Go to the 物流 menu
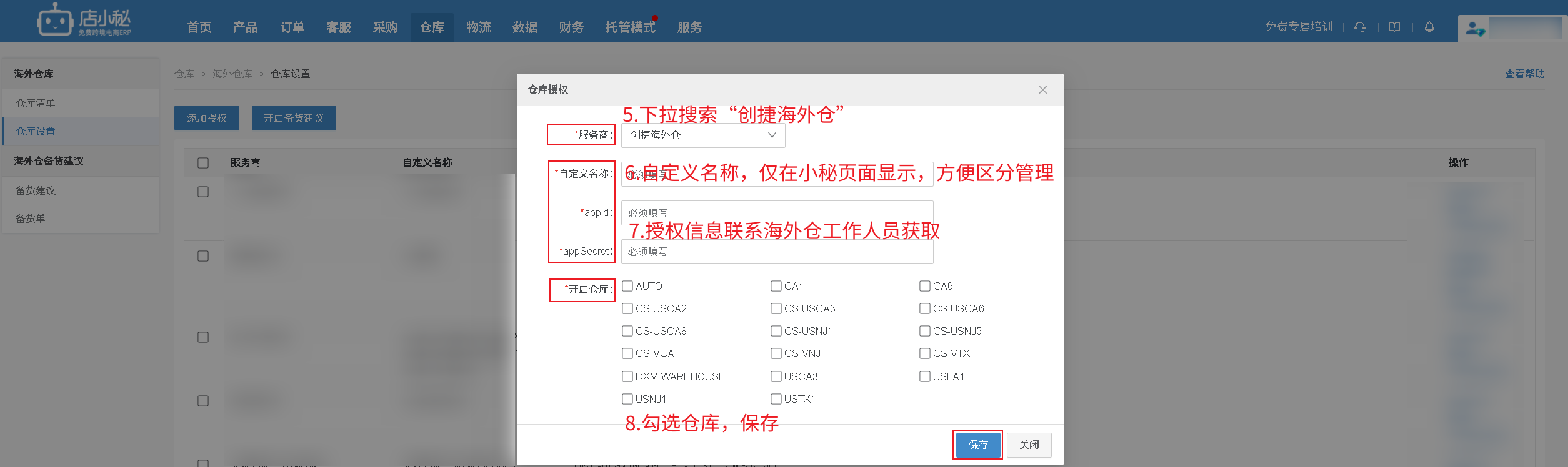The height and width of the screenshot is (467, 1568). click(478, 27)
